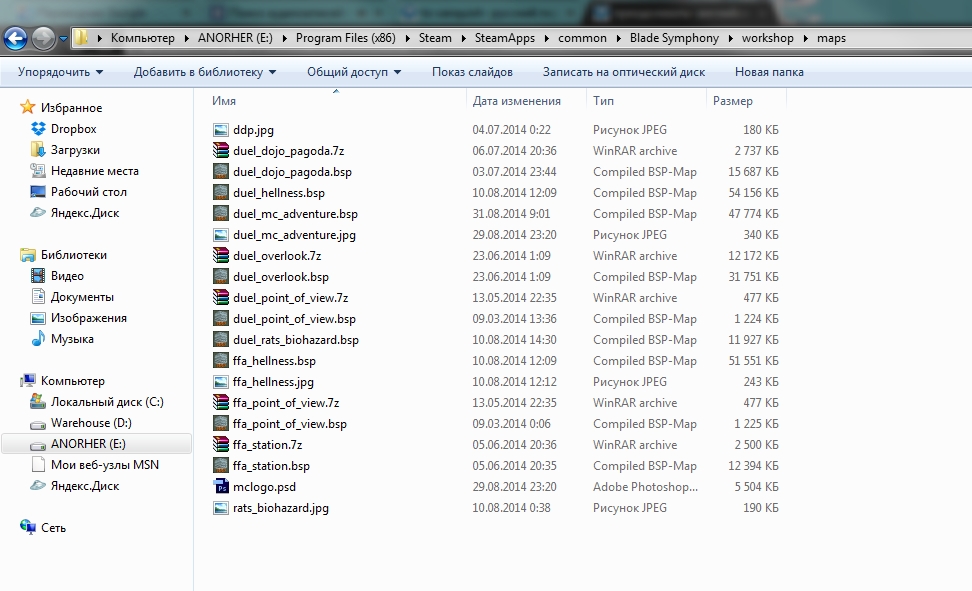This screenshot has height=591, width=972.
Task: Open Изображения library in the sidebar
Action: click(89, 318)
